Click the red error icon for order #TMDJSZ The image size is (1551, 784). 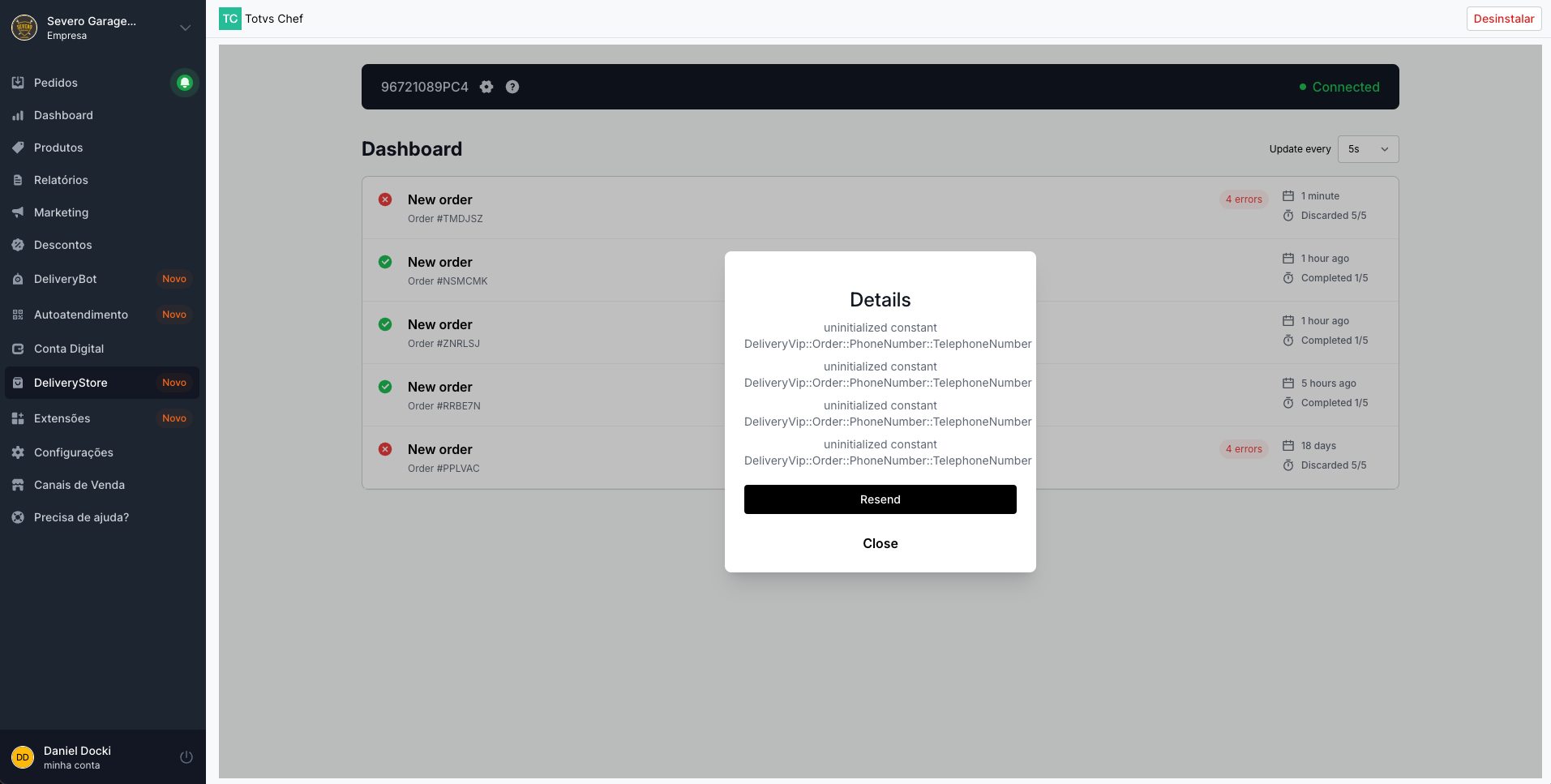tap(385, 199)
